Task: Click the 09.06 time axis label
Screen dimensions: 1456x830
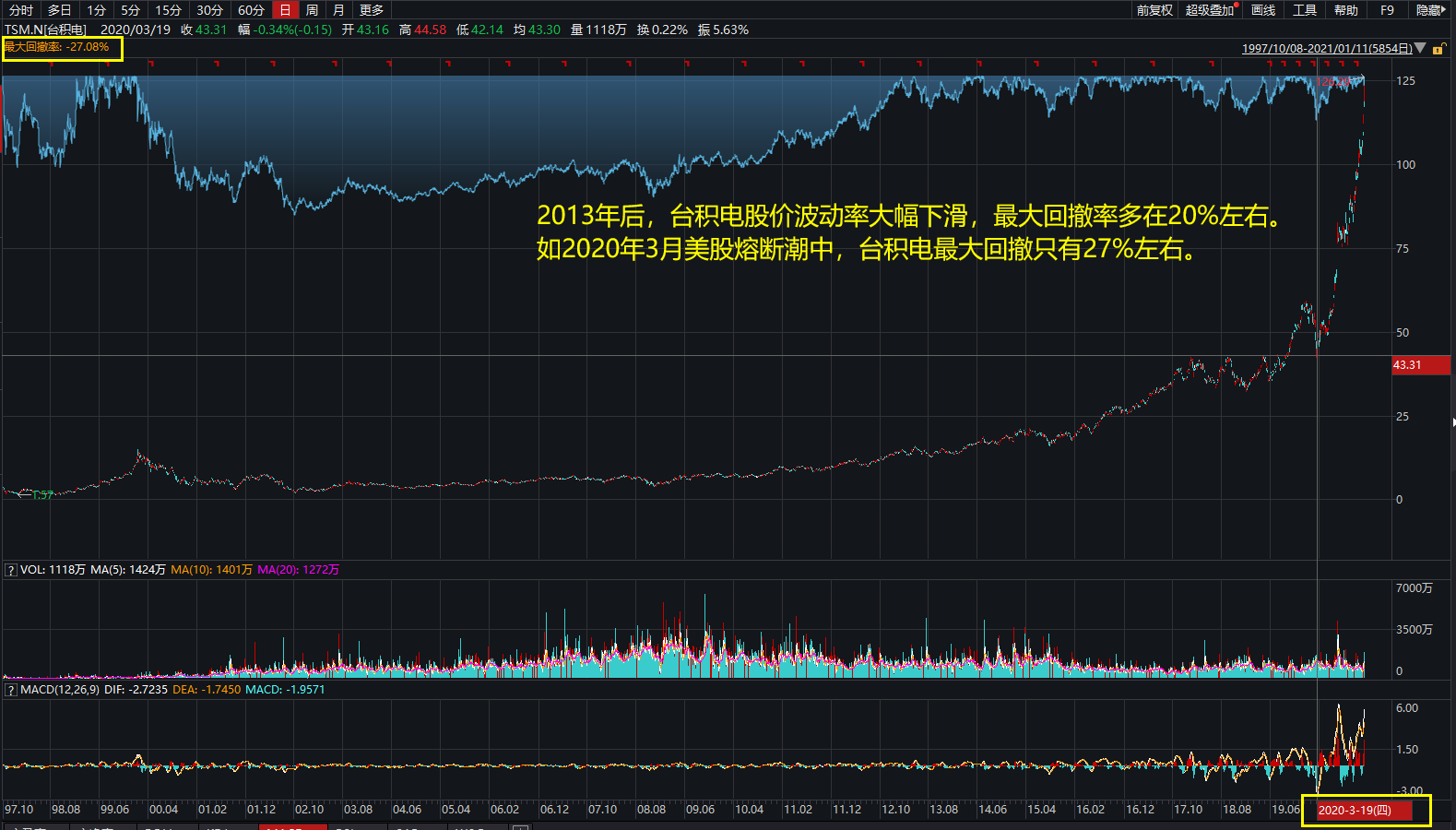Action: [701, 810]
